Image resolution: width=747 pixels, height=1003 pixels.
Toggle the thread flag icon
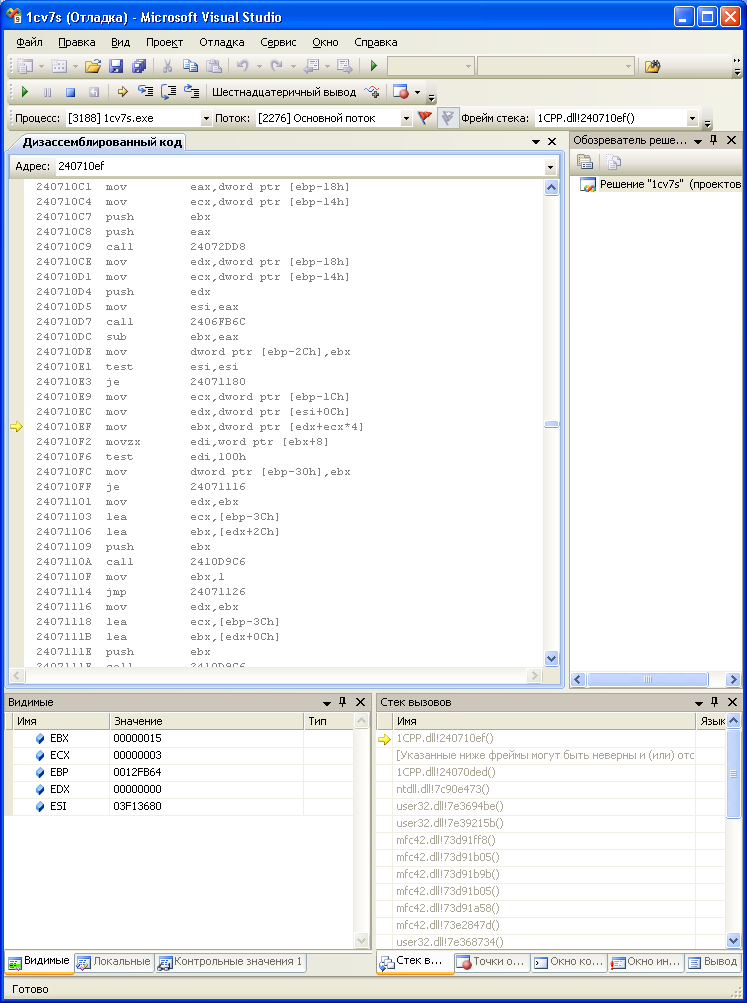pos(424,118)
